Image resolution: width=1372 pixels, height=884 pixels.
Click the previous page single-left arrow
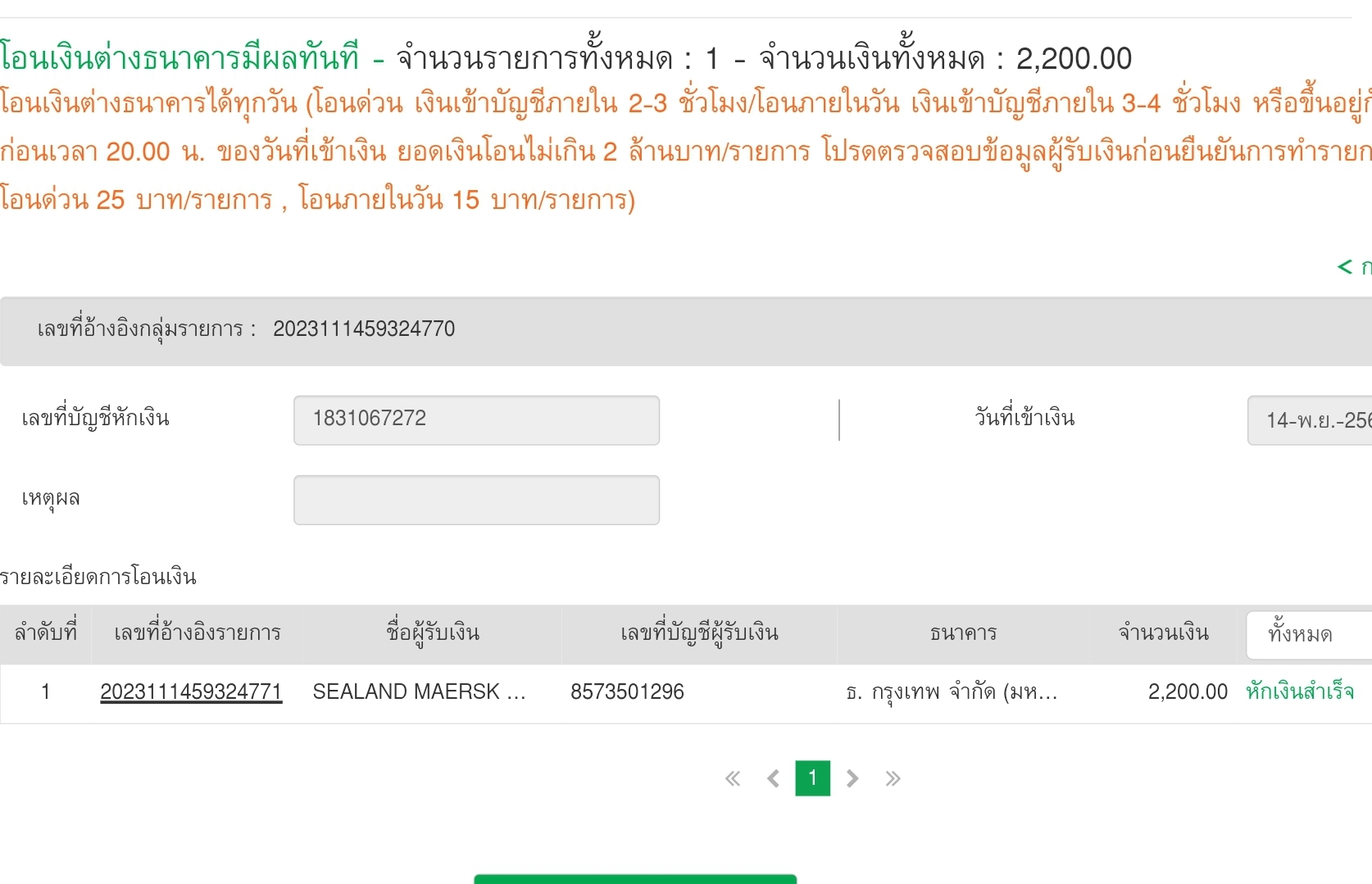[x=773, y=778]
